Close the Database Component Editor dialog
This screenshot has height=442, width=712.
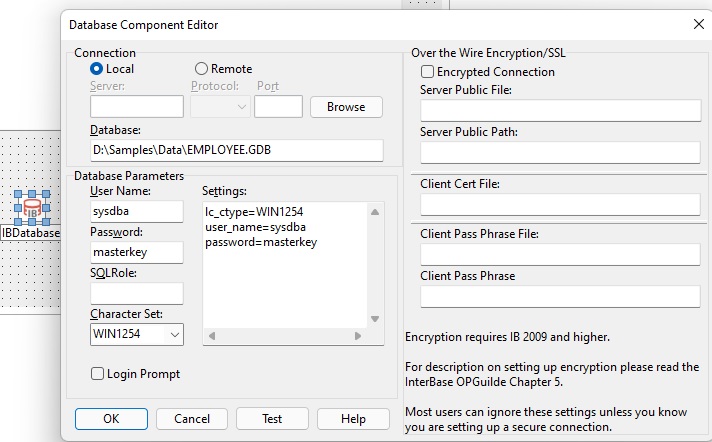point(698,24)
